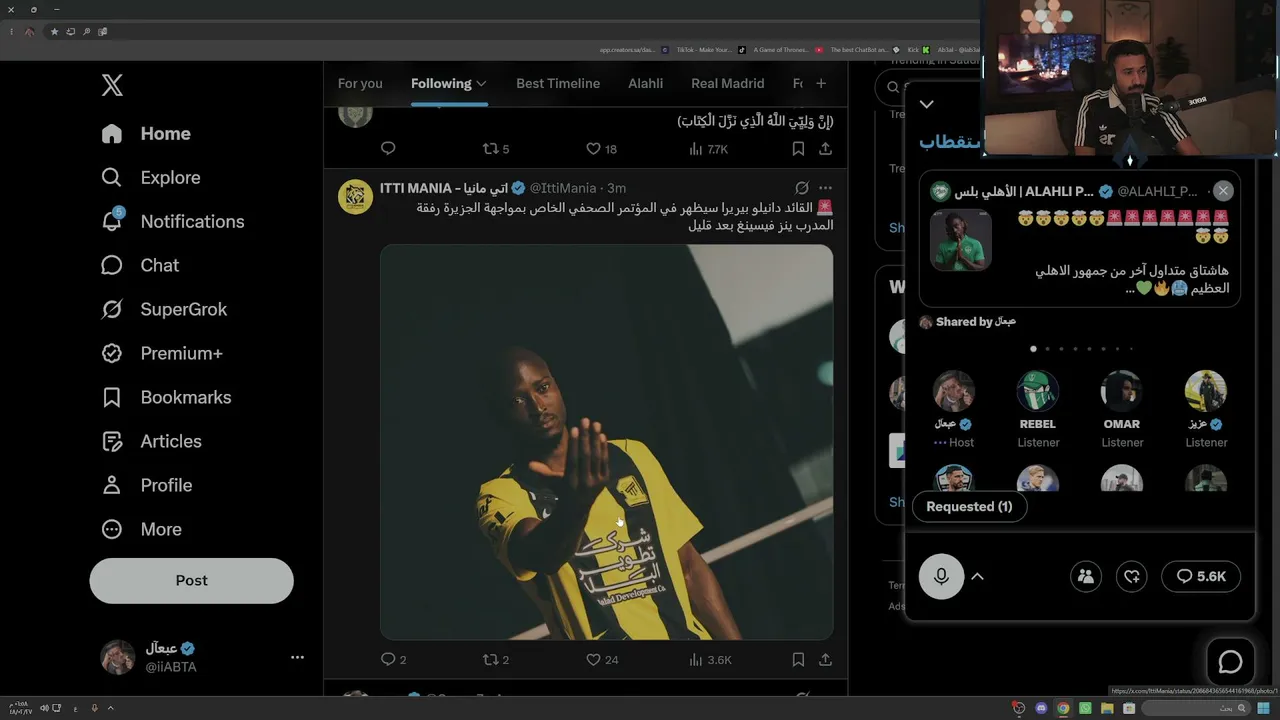This screenshot has height=720, width=1280.
Task: Launch SuperGrok from the sidebar
Action: [164, 309]
